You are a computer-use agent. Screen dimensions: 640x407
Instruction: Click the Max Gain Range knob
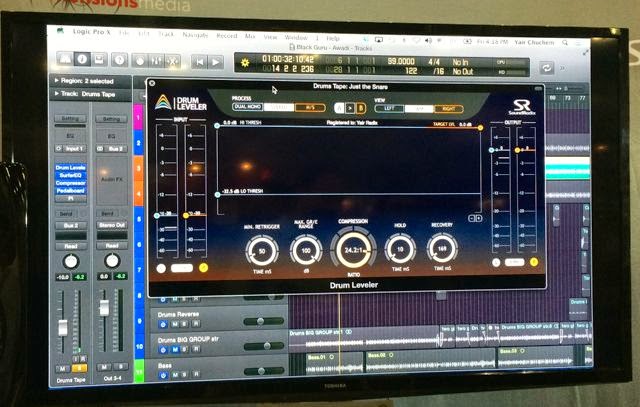click(306, 250)
